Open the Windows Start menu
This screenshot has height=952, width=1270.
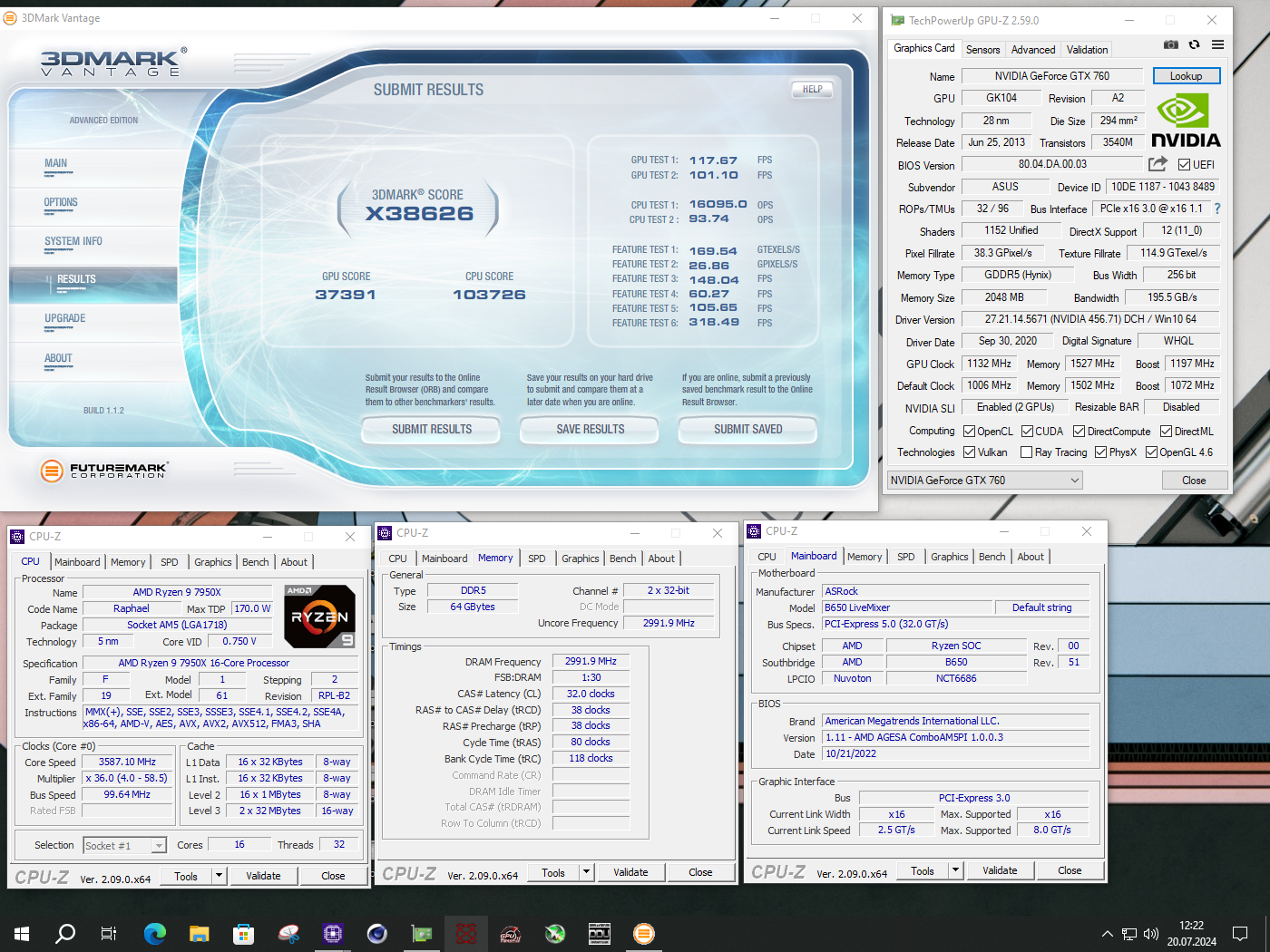[x=22, y=933]
